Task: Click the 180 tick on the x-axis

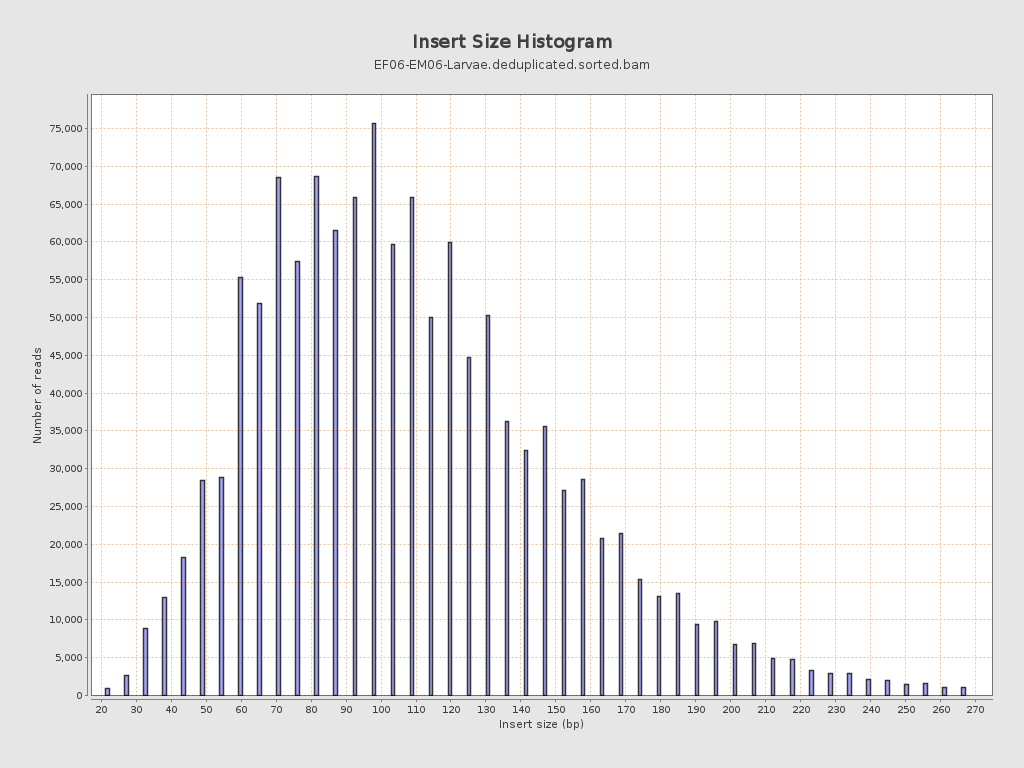Action: 660,710
